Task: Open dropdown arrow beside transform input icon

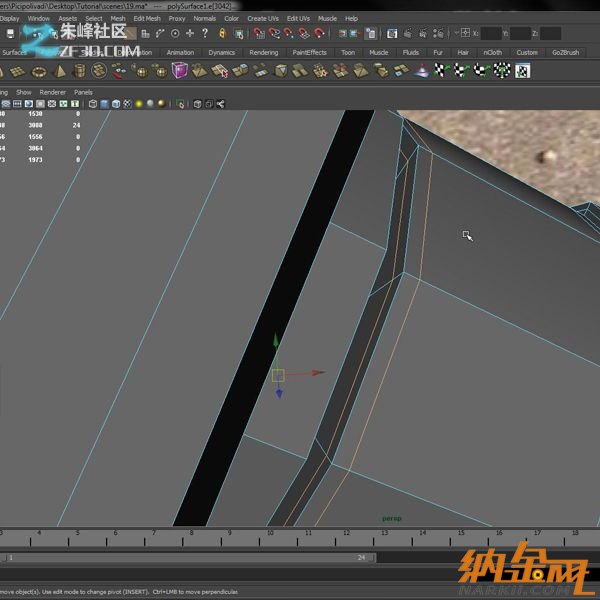Action: click(457, 33)
